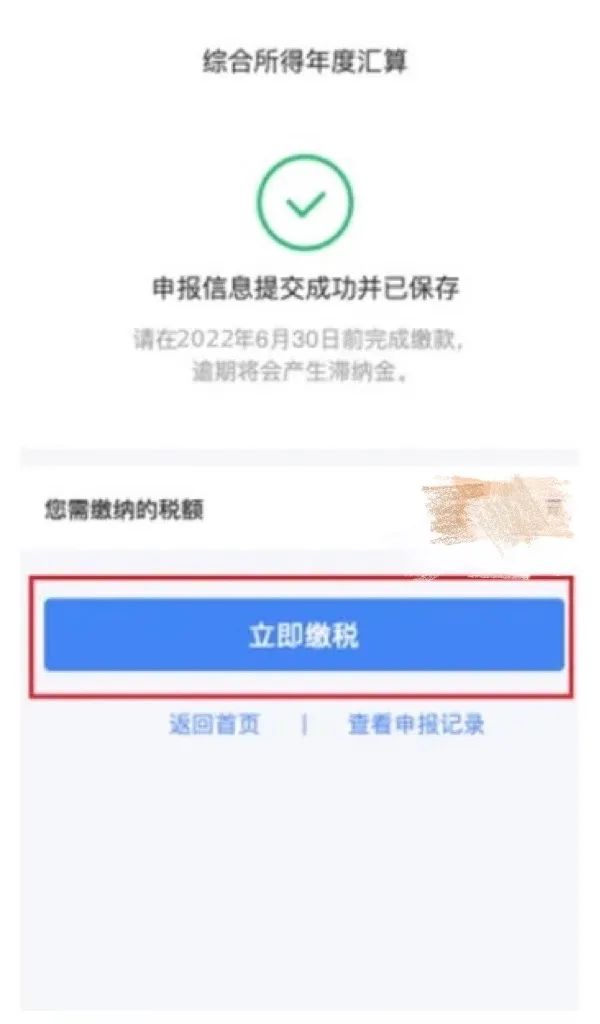
Task: Open the 查看申报记录 link
Action: pyautogui.click(x=416, y=724)
